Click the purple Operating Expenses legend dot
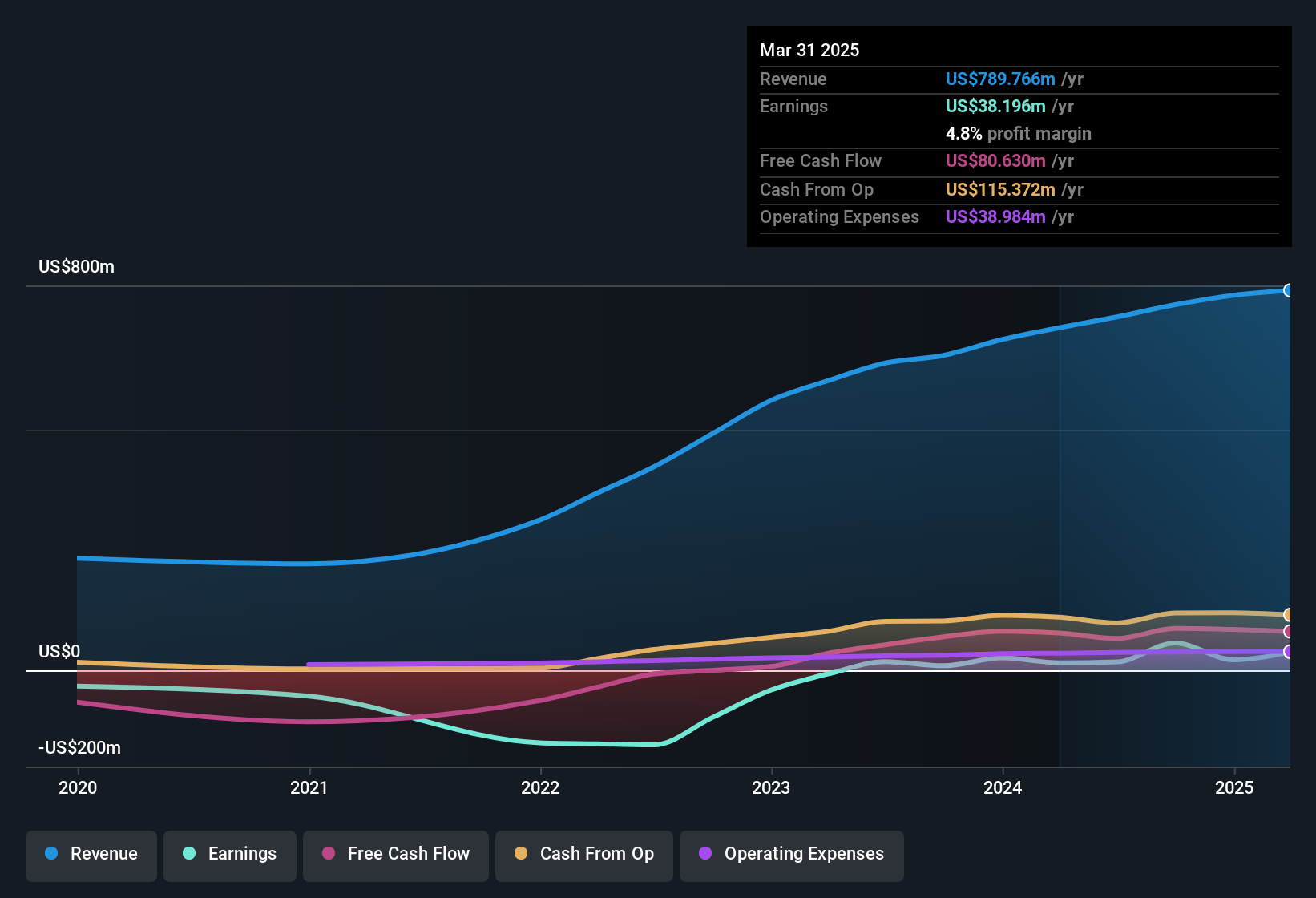Viewport: 1316px width, 898px height. click(x=705, y=853)
